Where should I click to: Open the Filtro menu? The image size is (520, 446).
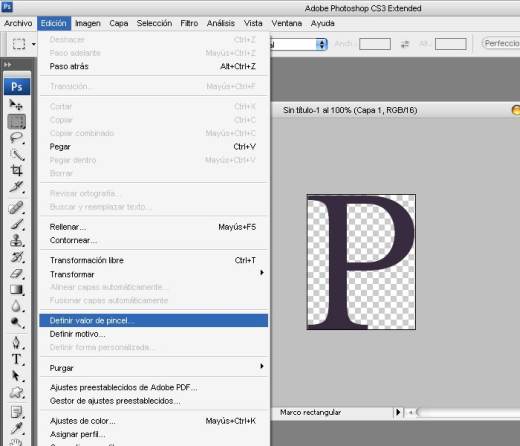189,23
